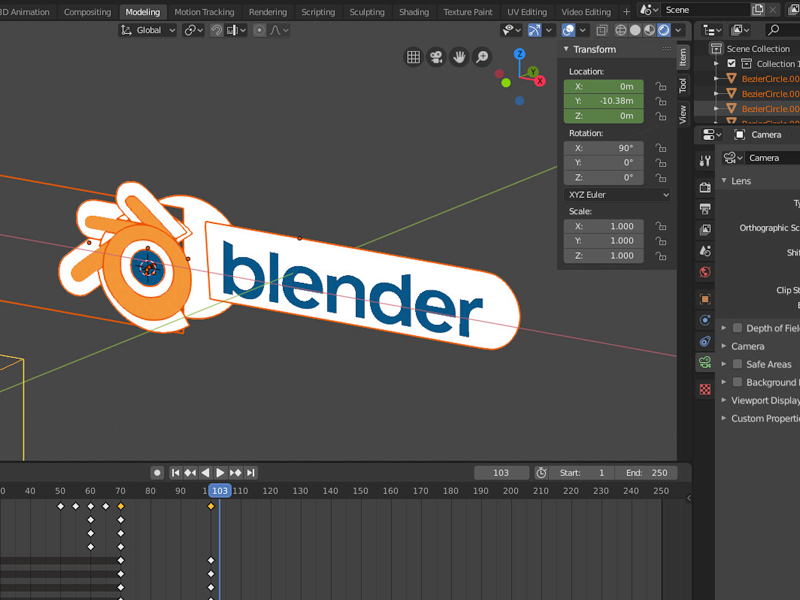Toggle X-ray mode in viewport header
This screenshot has width=800, height=600.
coord(602,30)
